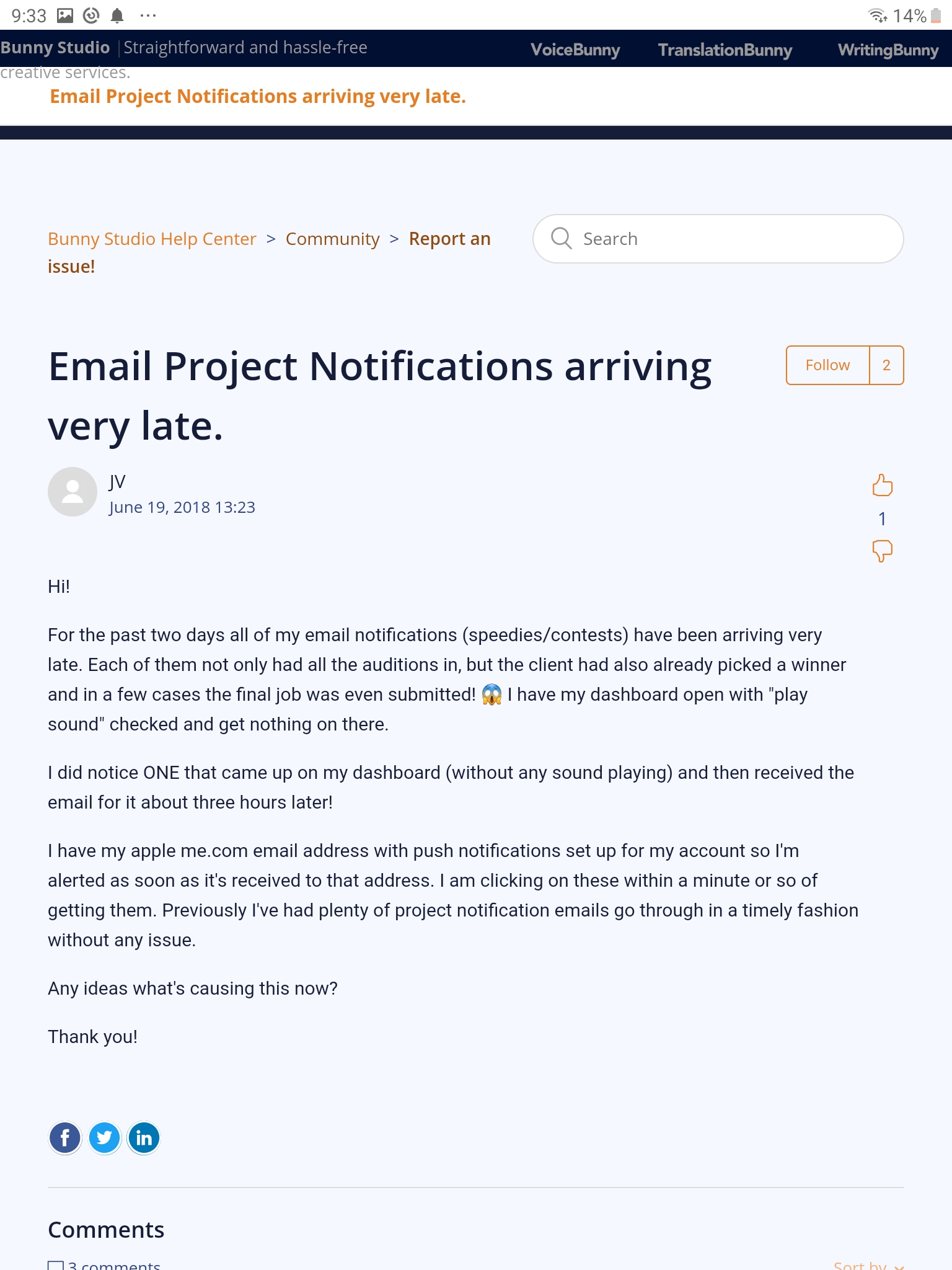Open the TranslationBunny menu item
This screenshot has height=1270, width=952.
(725, 50)
